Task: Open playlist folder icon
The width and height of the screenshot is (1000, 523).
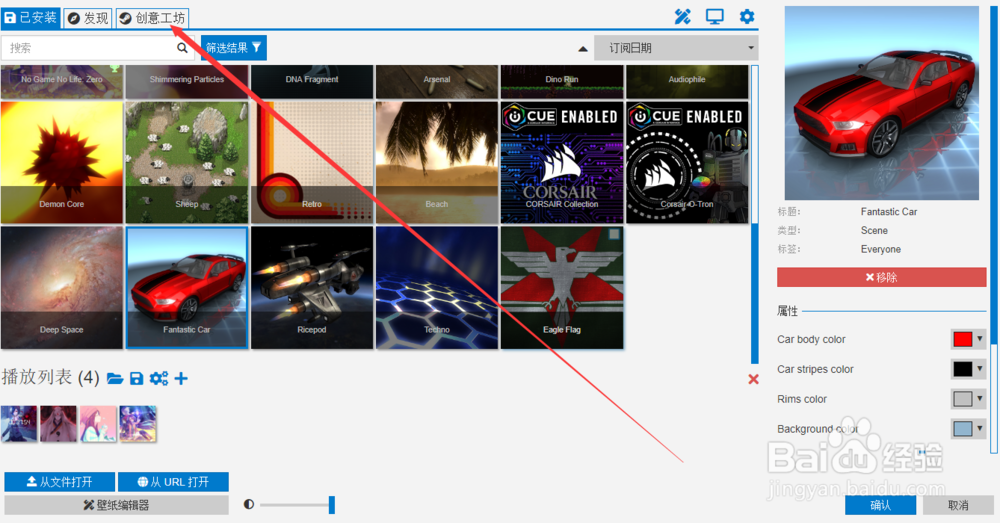Action: pos(115,379)
